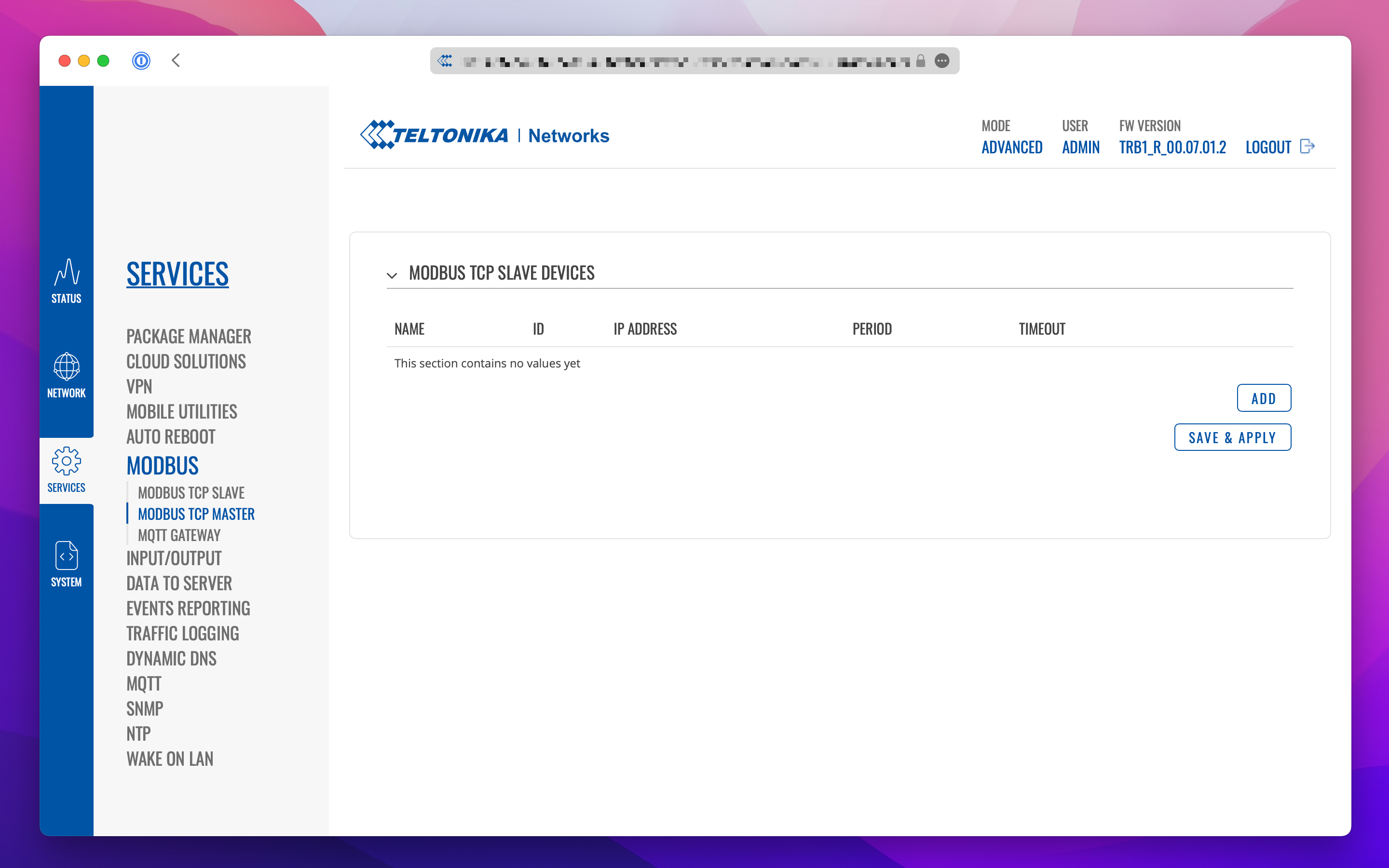Collapse Modbus TCP Slave Devices section
Screen dimensions: 1389x868
tap(392, 275)
